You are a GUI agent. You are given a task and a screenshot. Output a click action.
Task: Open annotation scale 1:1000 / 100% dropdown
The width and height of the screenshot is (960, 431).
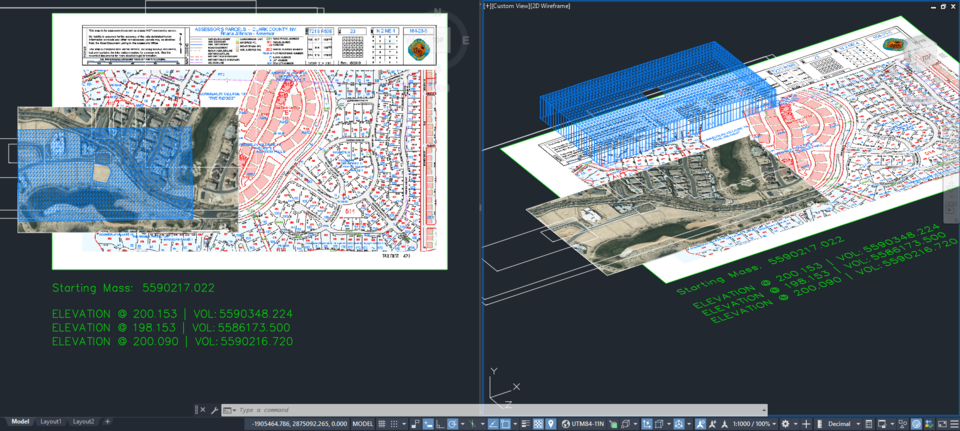(754, 424)
